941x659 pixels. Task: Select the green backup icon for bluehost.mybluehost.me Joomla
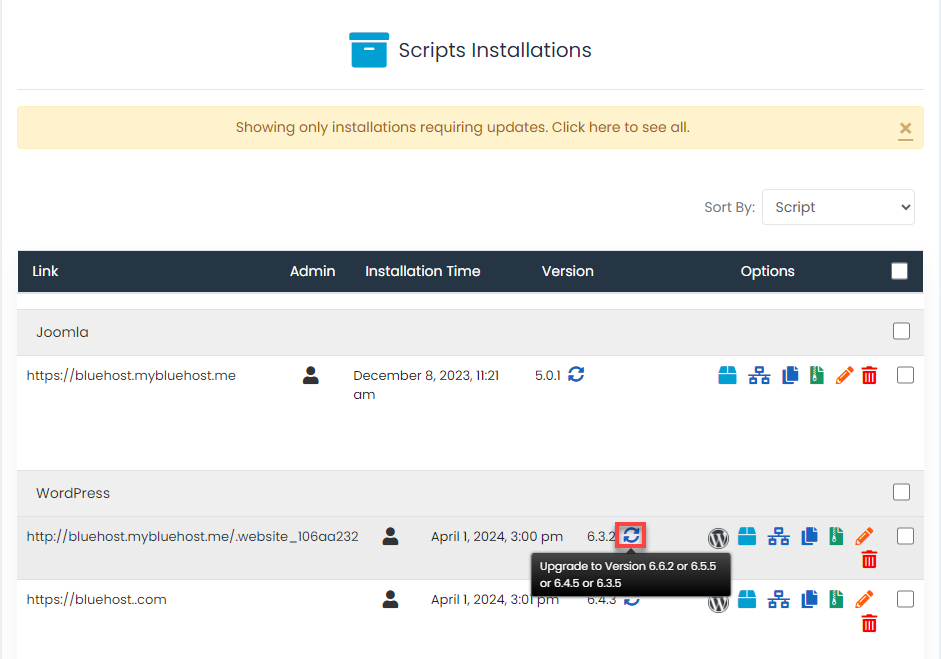coord(818,375)
